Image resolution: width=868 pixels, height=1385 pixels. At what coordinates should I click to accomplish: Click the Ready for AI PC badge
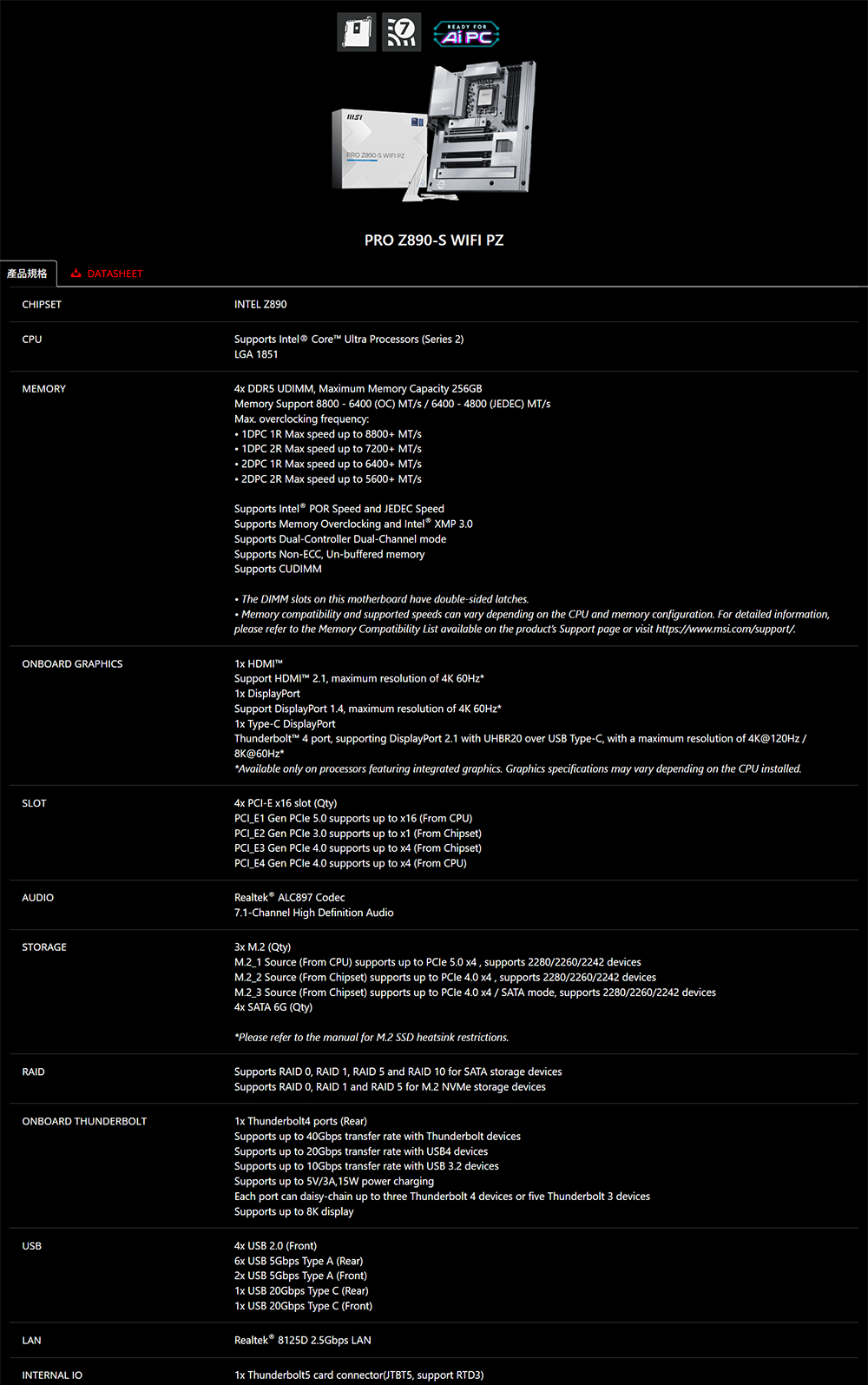click(466, 34)
